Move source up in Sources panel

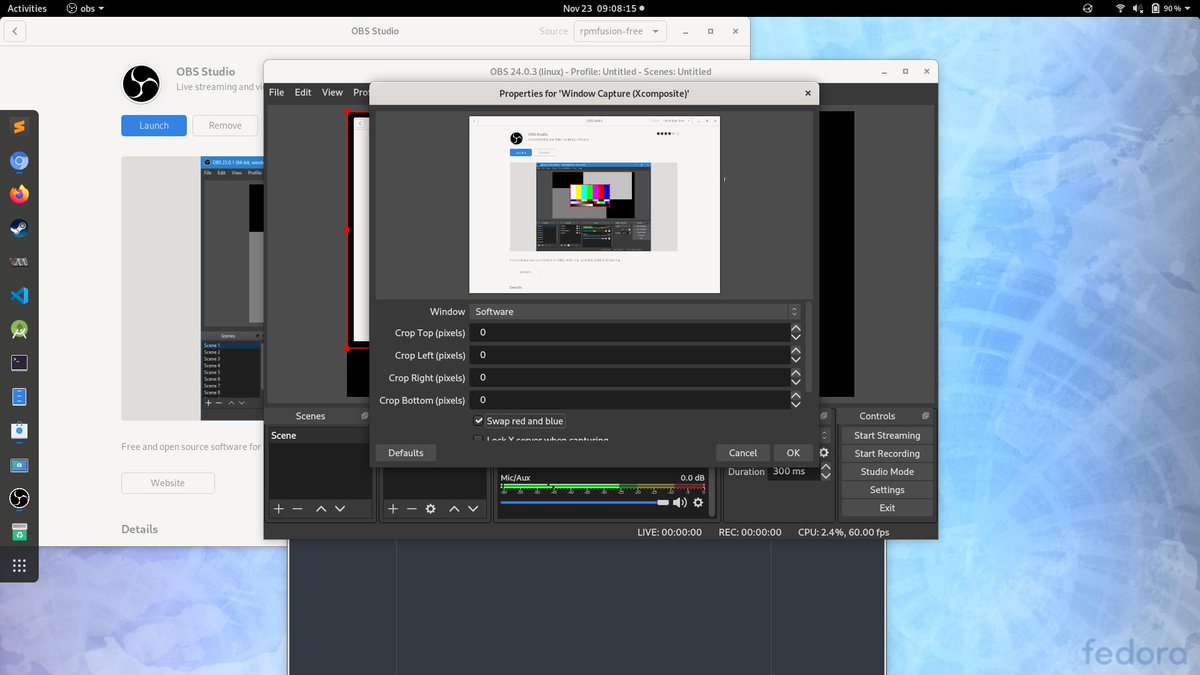[x=454, y=509]
